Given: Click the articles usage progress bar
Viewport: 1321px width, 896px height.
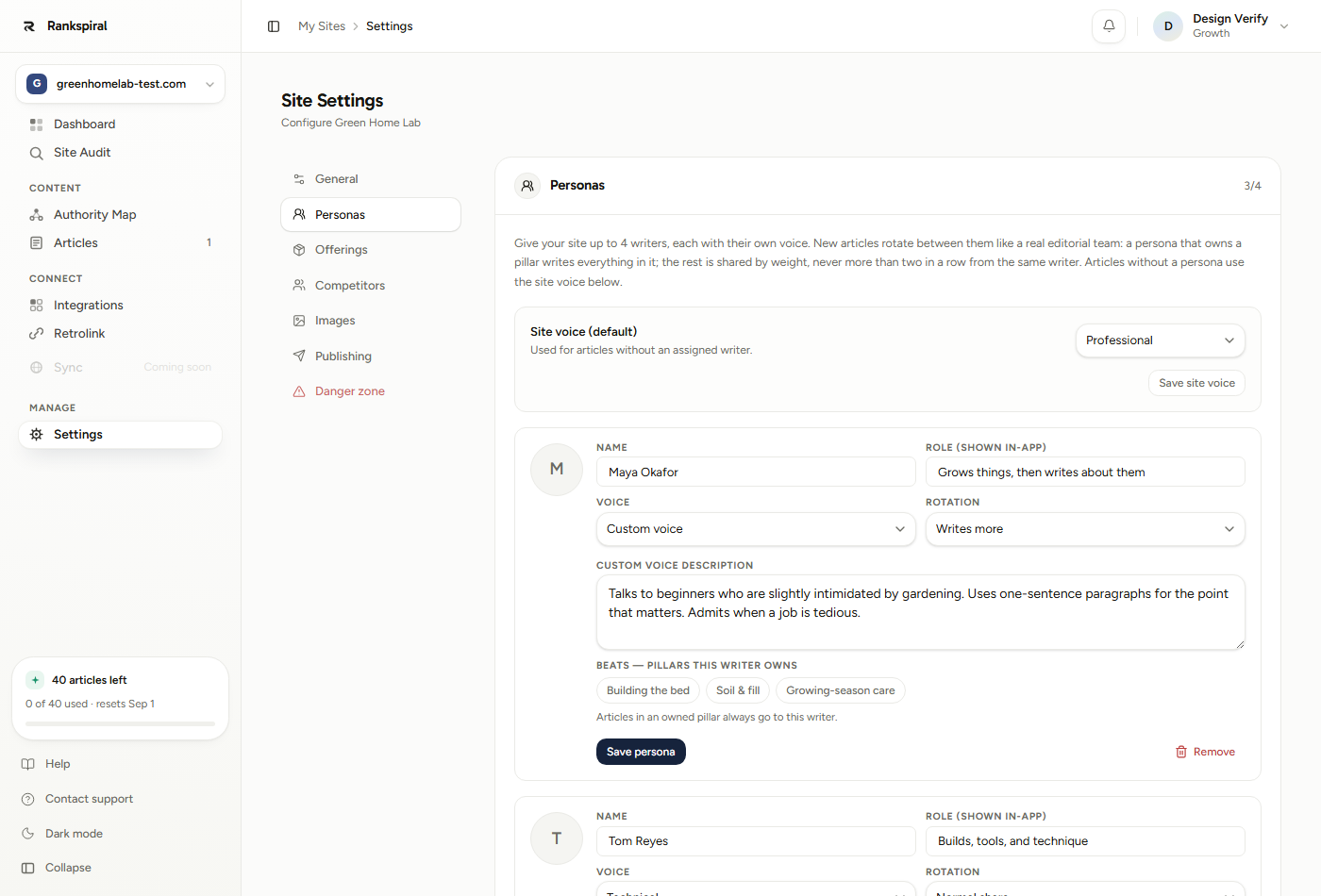Looking at the screenshot, I should [x=120, y=723].
